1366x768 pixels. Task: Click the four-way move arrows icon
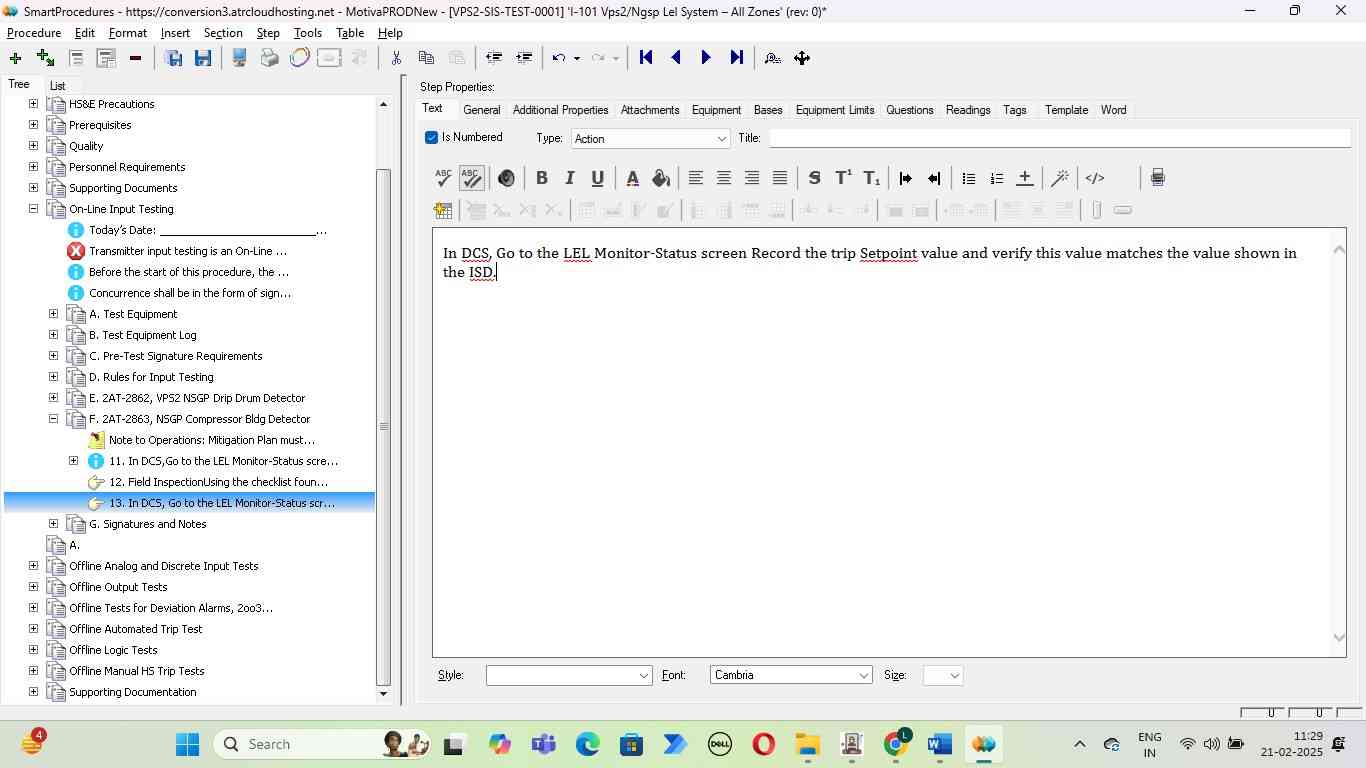(802, 58)
